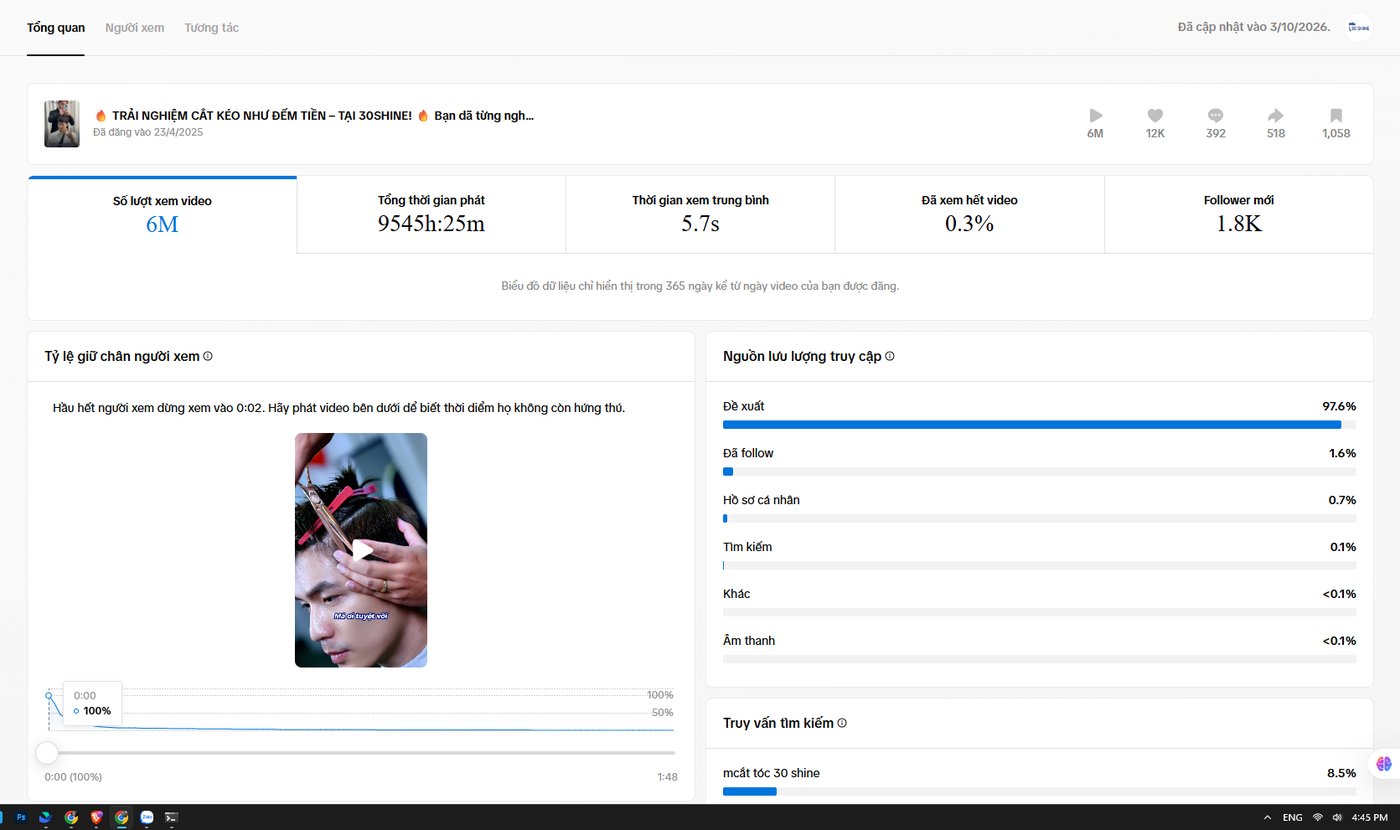This screenshot has height=830, width=1400.
Task: Click info icon beside Truy vấn tìm kiếm
Action: click(842, 723)
